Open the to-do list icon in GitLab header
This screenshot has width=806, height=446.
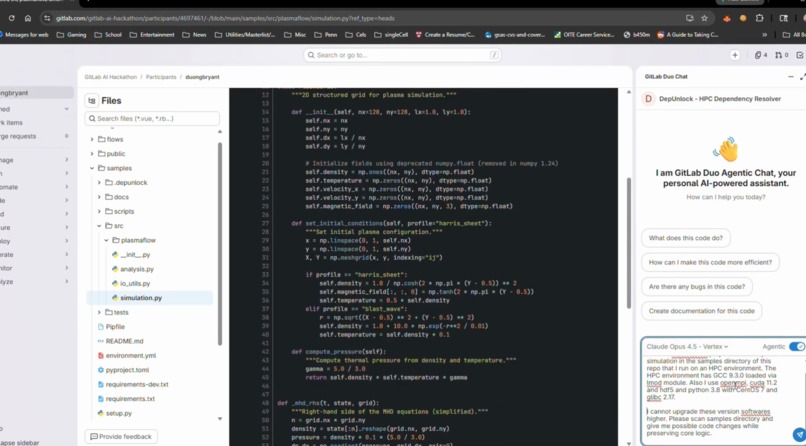point(800,55)
